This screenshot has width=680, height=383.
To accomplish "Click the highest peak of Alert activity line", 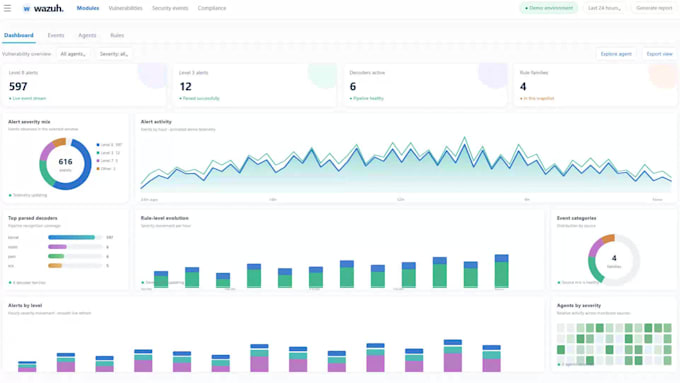I will [465, 138].
